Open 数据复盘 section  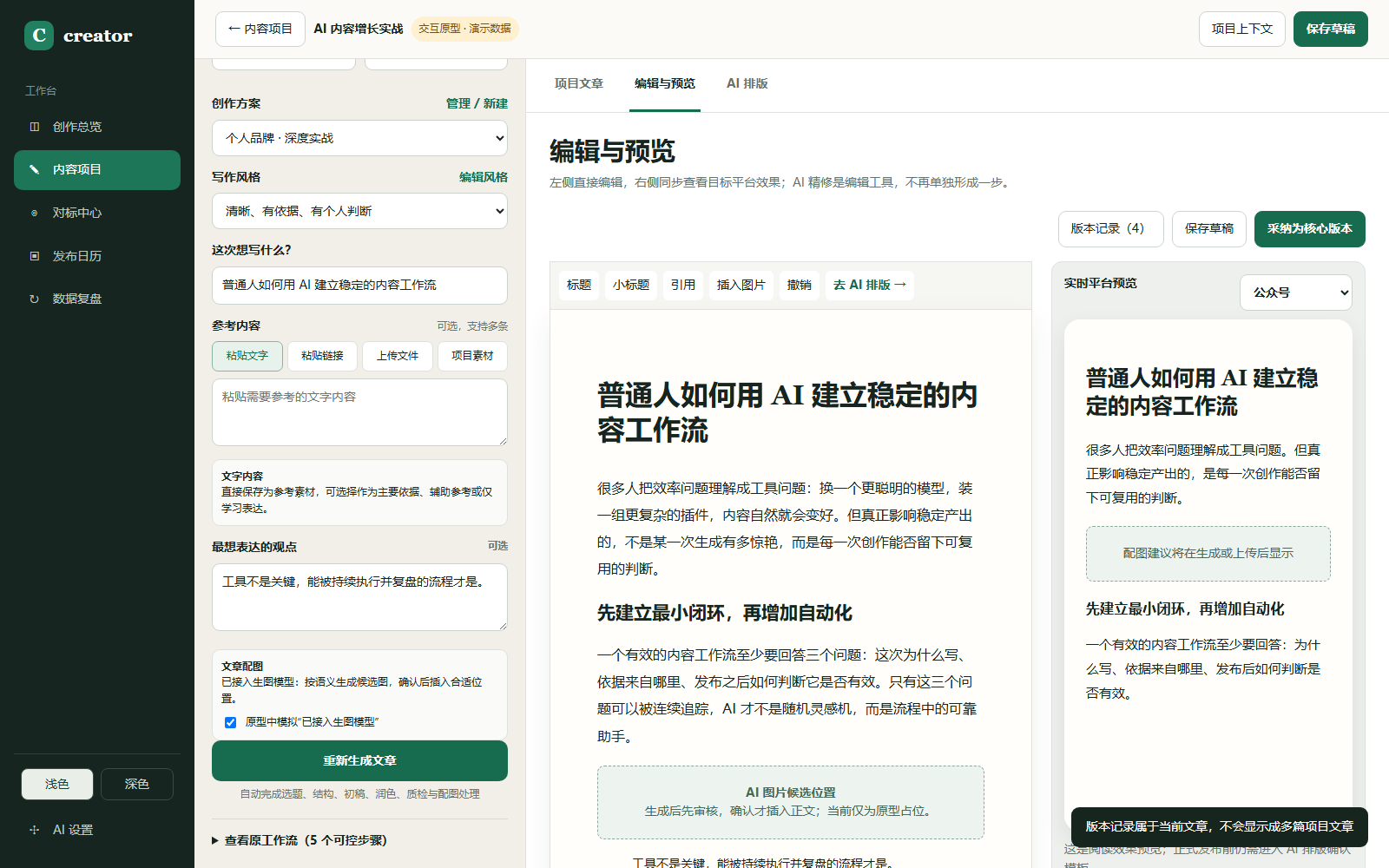point(97,299)
